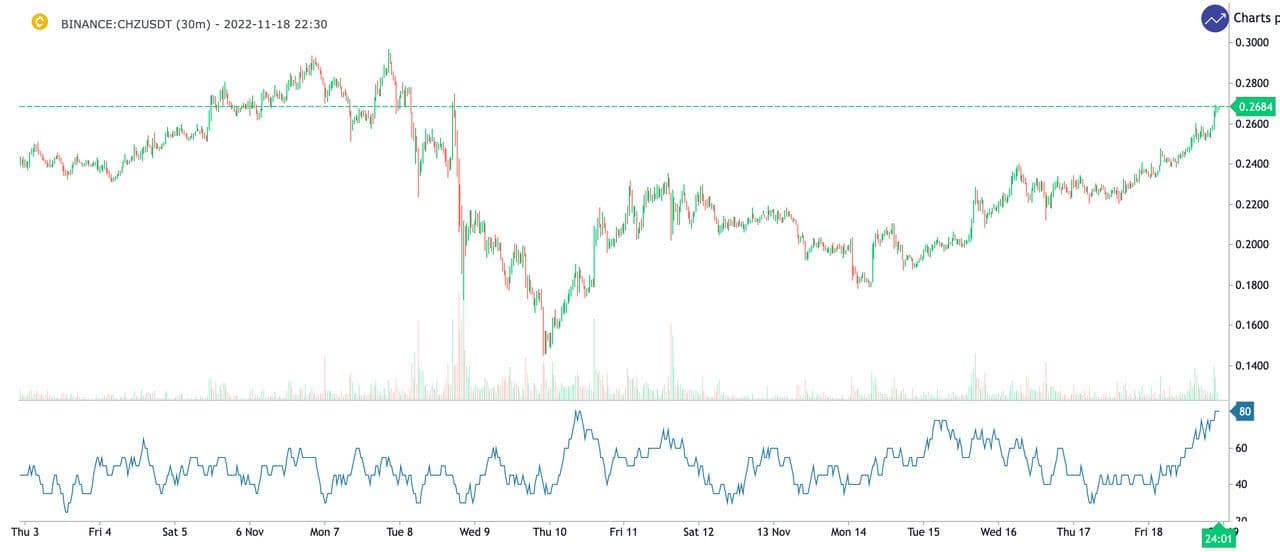The width and height of the screenshot is (1280, 552).
Task: Click the 0.2000 price axis label
Action: pos(1253,245)
